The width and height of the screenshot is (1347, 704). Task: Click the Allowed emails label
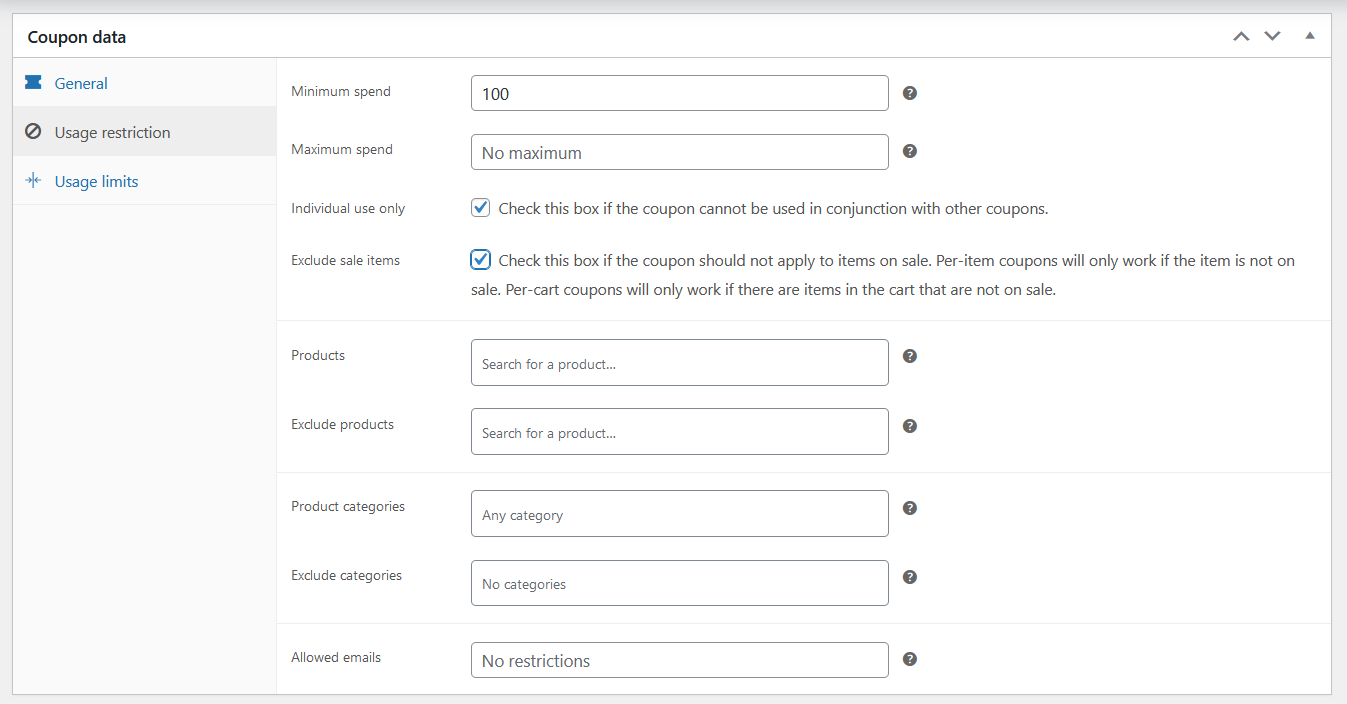coord(336,658)
